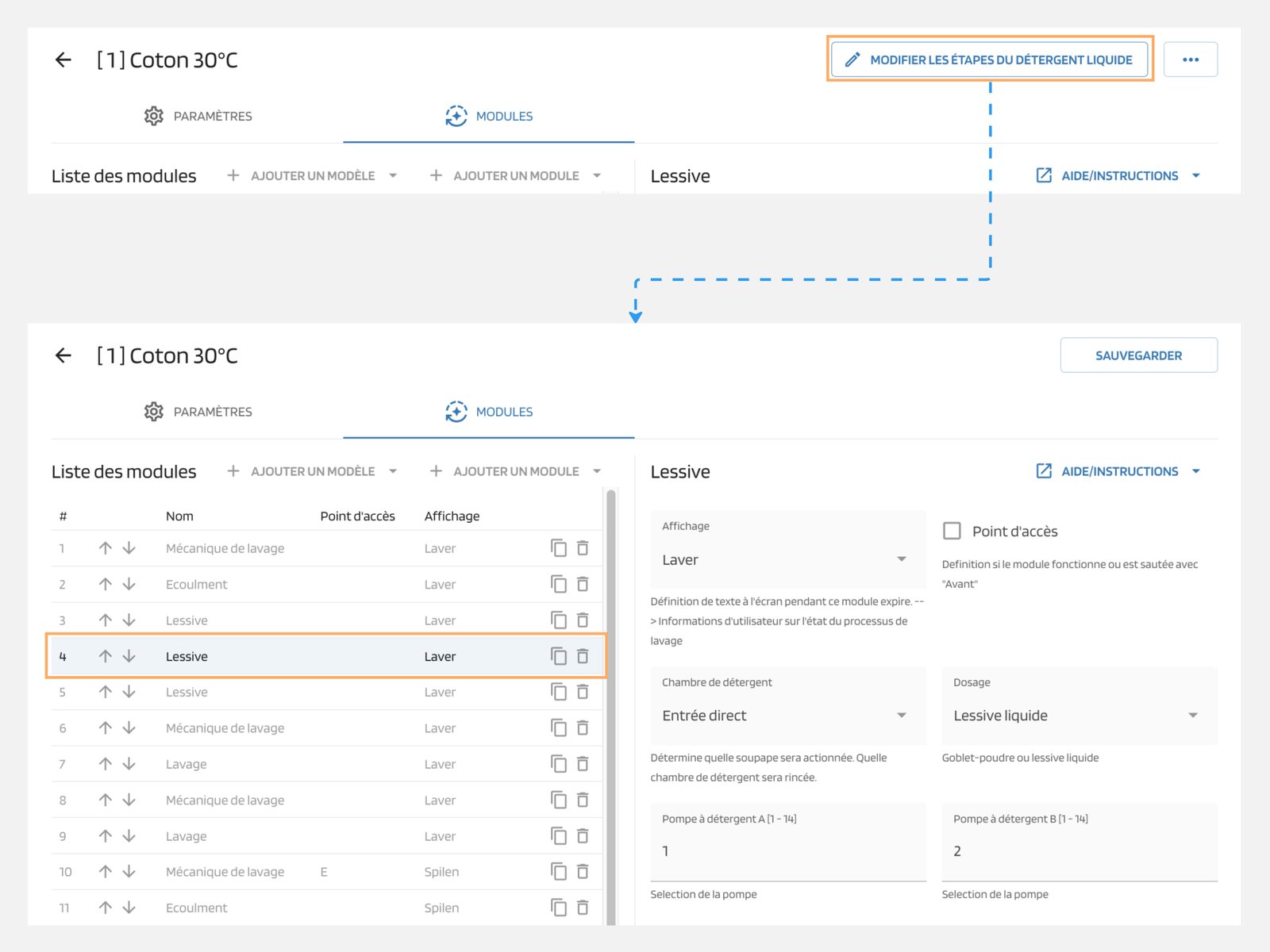Screen dimensions: 1270x952
Task: Move module 5 Lessive up
Action: (x=105, y=692)
